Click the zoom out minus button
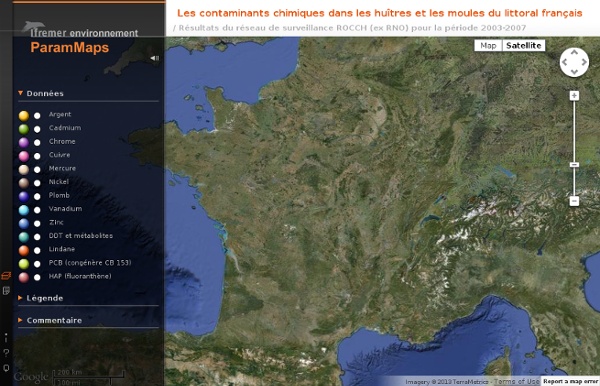 574,201
